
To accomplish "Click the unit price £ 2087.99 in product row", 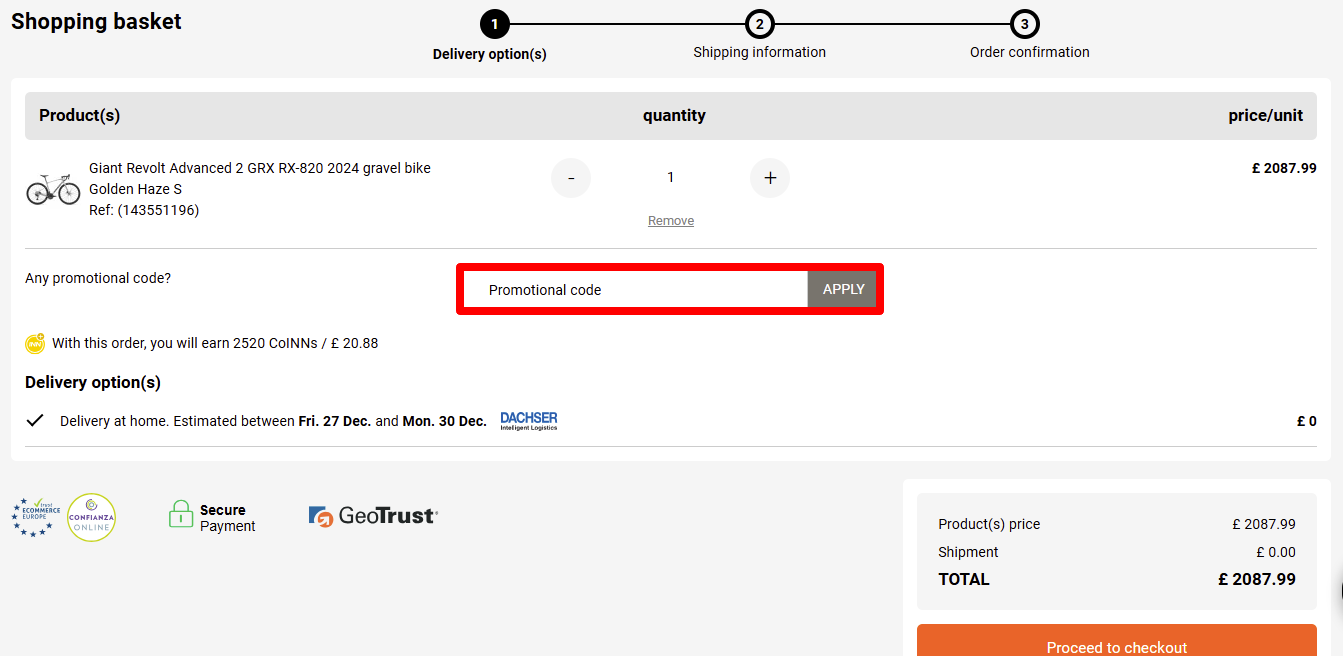I will click(x=1284, y=168).
